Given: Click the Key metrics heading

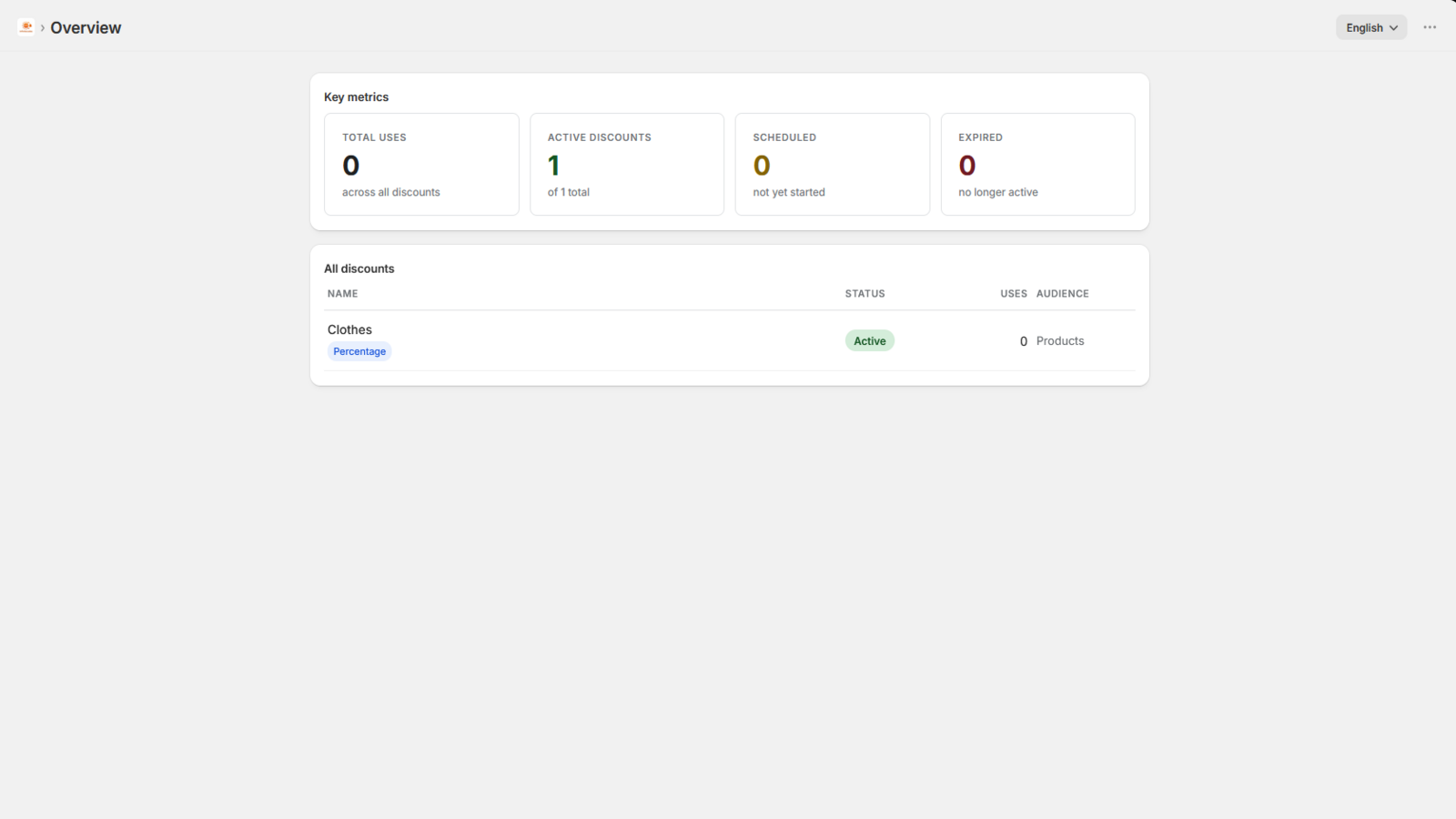Looking at the screenshot, I should [x=356, y=96].
